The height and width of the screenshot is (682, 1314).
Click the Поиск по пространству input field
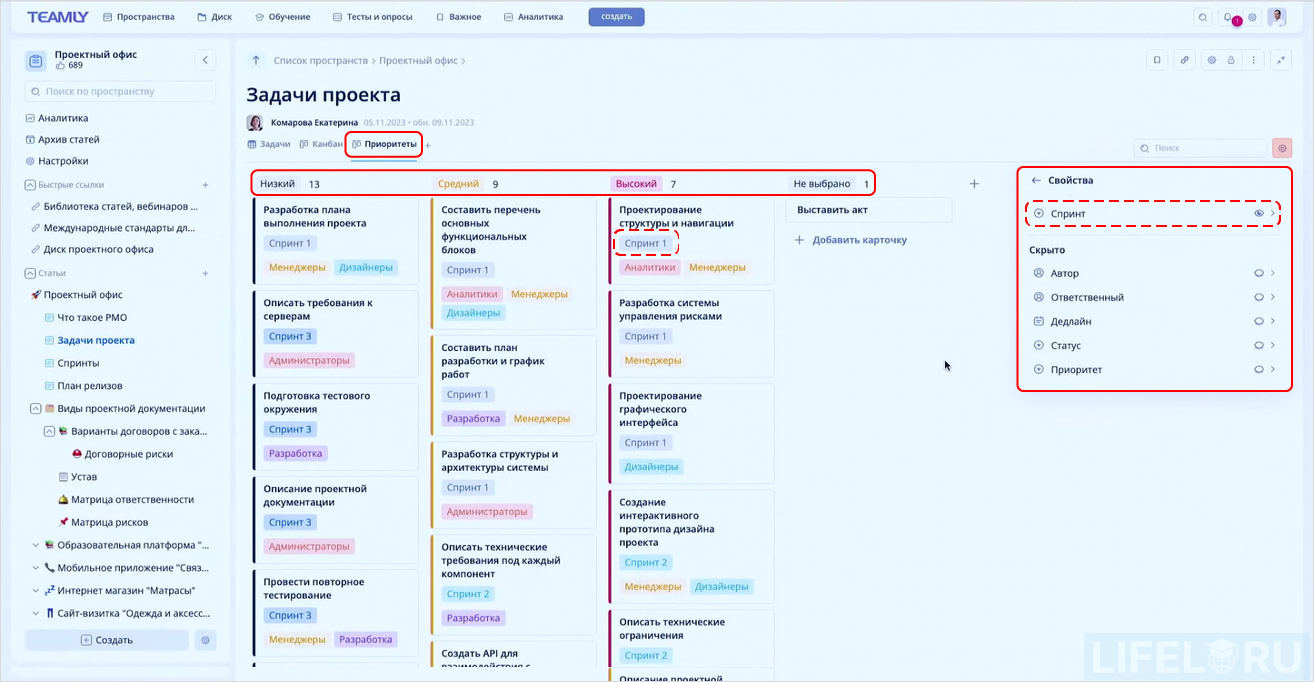[120, 91]
